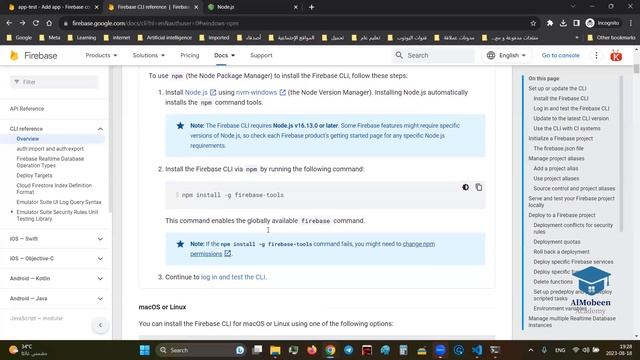Collapse the left navigation panel arrow
The height and width of the screenshot is (360, 640).
coord(100,325)
